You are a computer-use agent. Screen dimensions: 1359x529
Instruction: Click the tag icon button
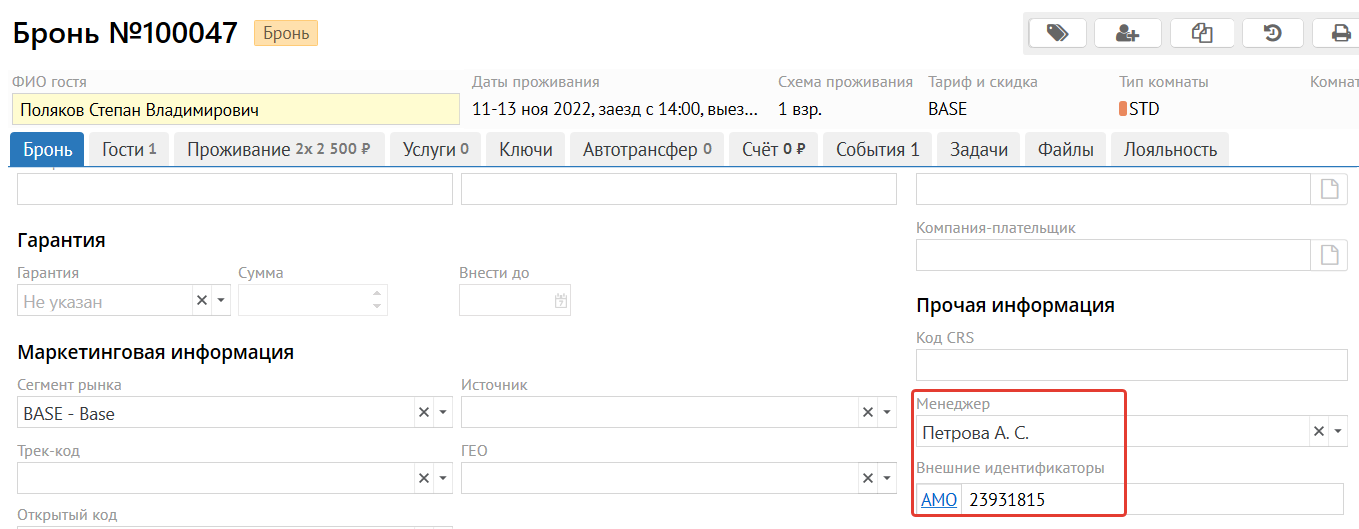tap(1057, 33)
